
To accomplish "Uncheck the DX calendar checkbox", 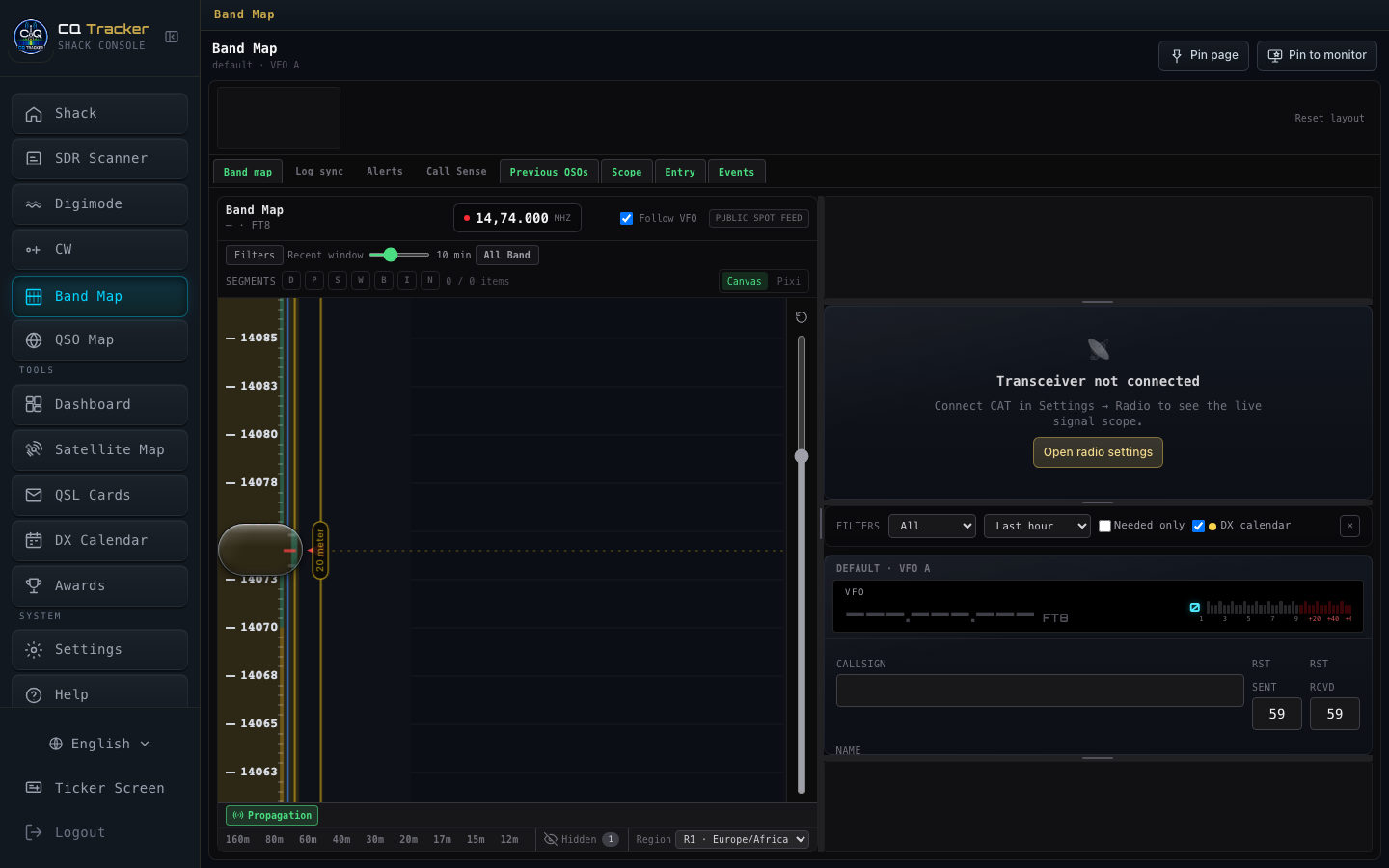I will click(1198, 526).
